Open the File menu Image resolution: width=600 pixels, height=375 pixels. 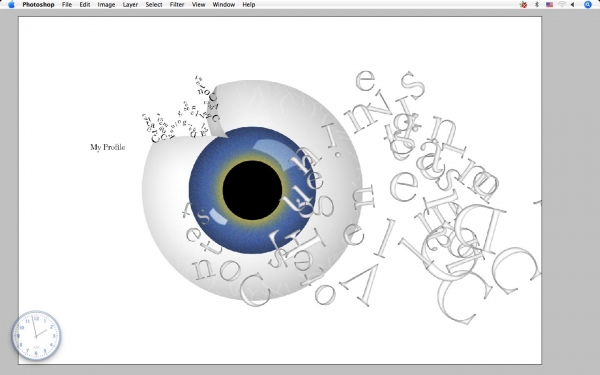67,5
